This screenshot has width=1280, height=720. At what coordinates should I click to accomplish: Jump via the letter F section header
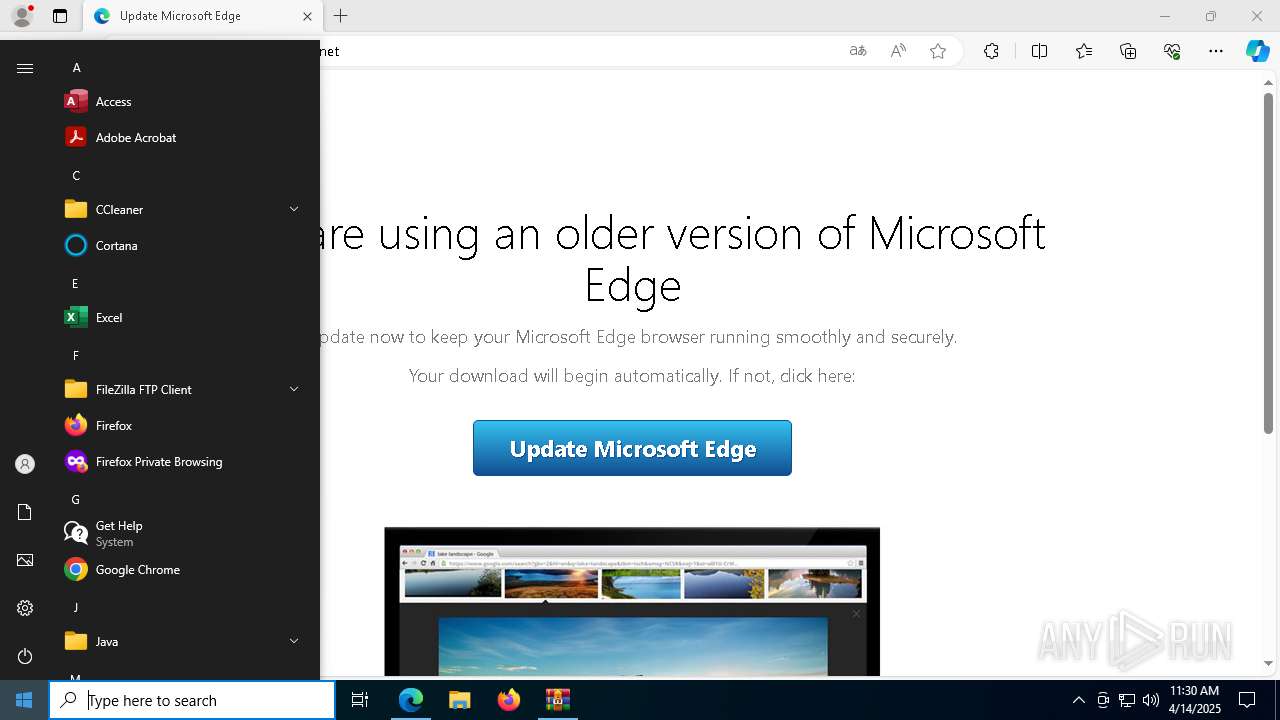tap(75, 356)
